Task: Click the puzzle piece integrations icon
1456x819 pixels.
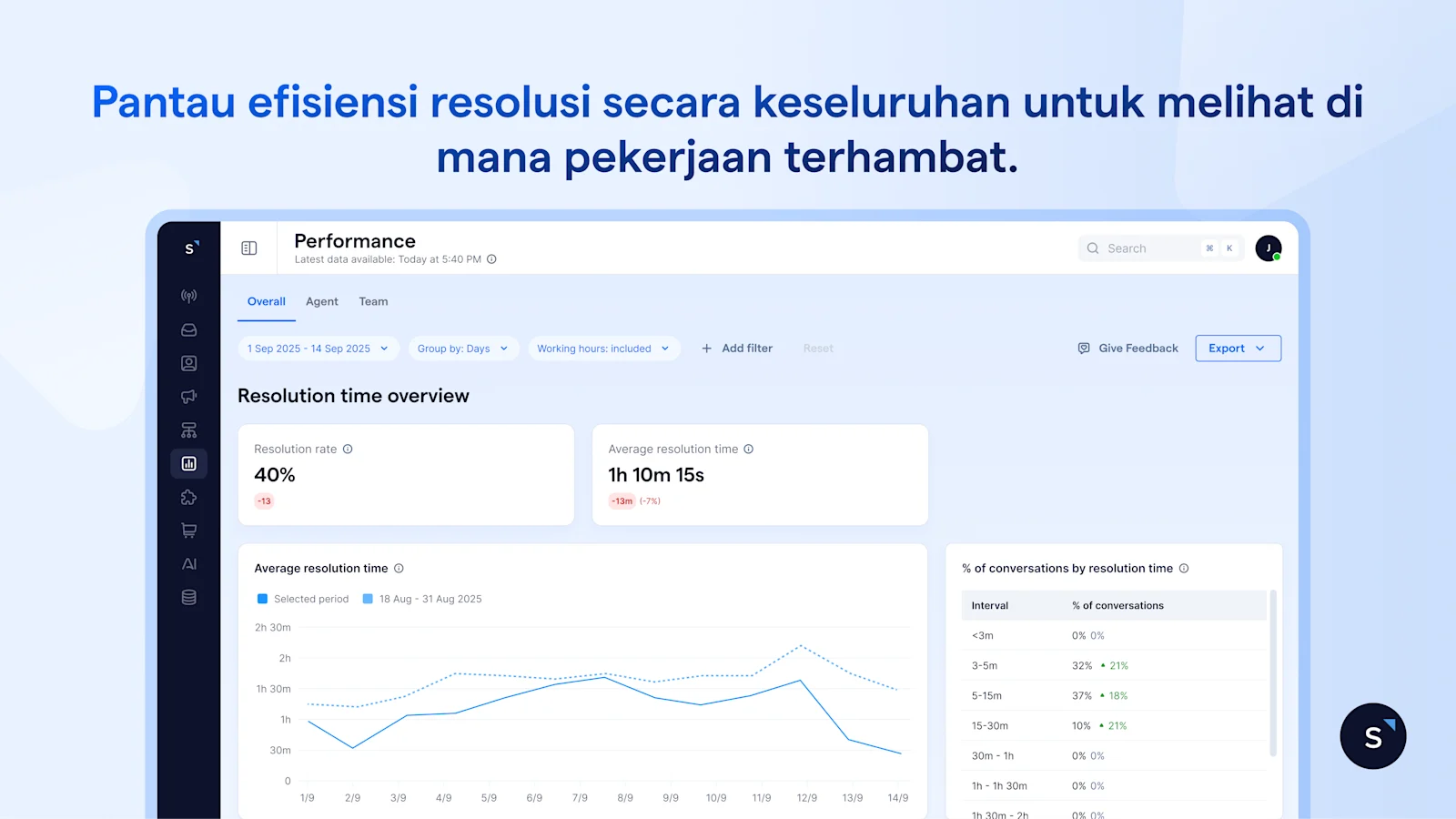Action: pos(188,497)
